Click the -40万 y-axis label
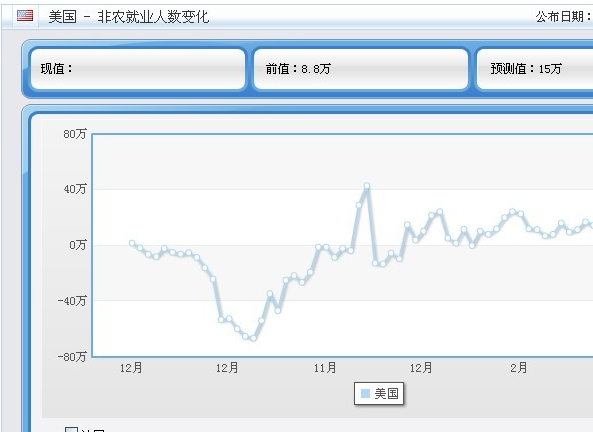The height and width of the screenshot is (432, 593). tap(72, 301)
